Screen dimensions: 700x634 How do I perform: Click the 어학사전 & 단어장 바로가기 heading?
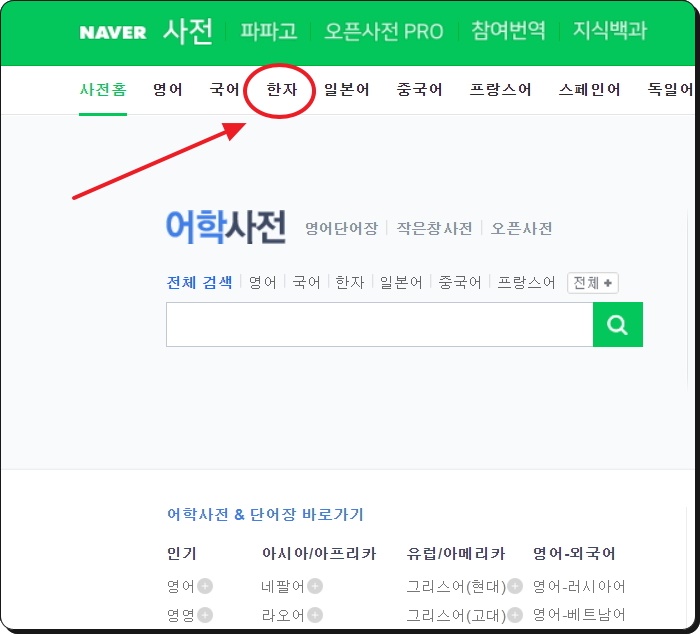pyautogui.click(x=265, y=514)
